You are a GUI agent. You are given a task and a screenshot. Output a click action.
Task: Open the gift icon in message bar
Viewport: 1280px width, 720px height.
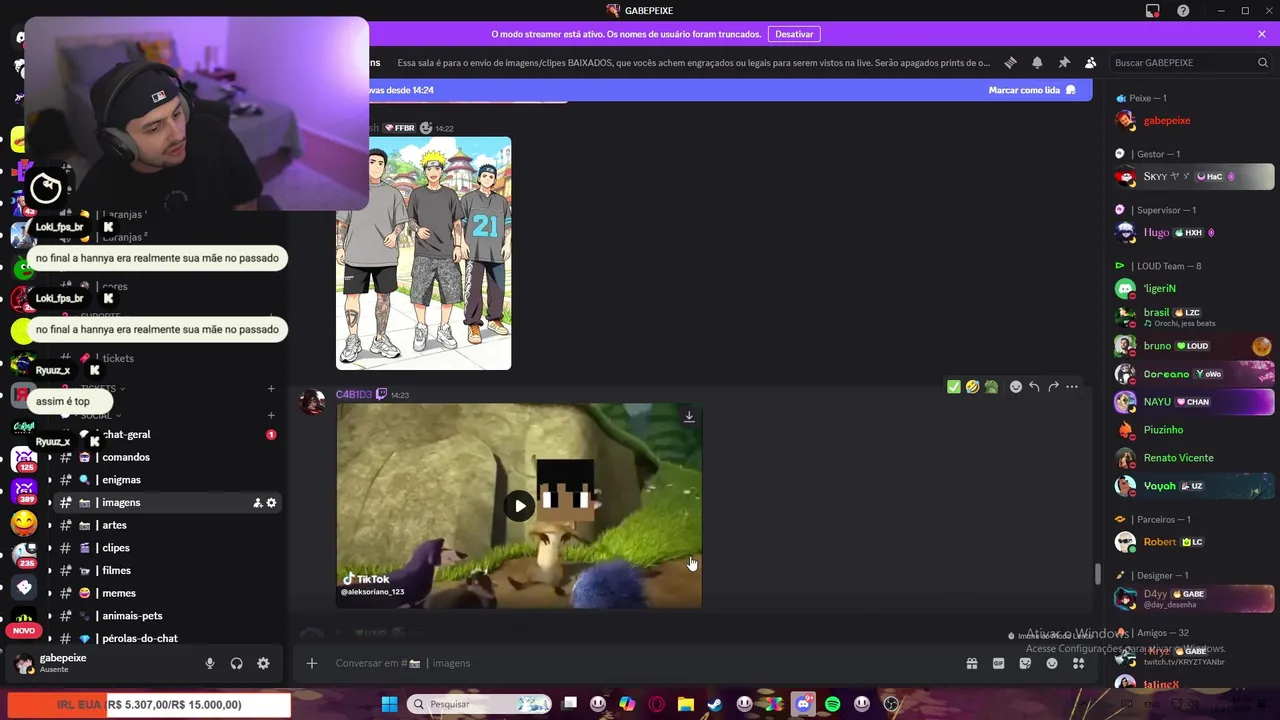971,663
